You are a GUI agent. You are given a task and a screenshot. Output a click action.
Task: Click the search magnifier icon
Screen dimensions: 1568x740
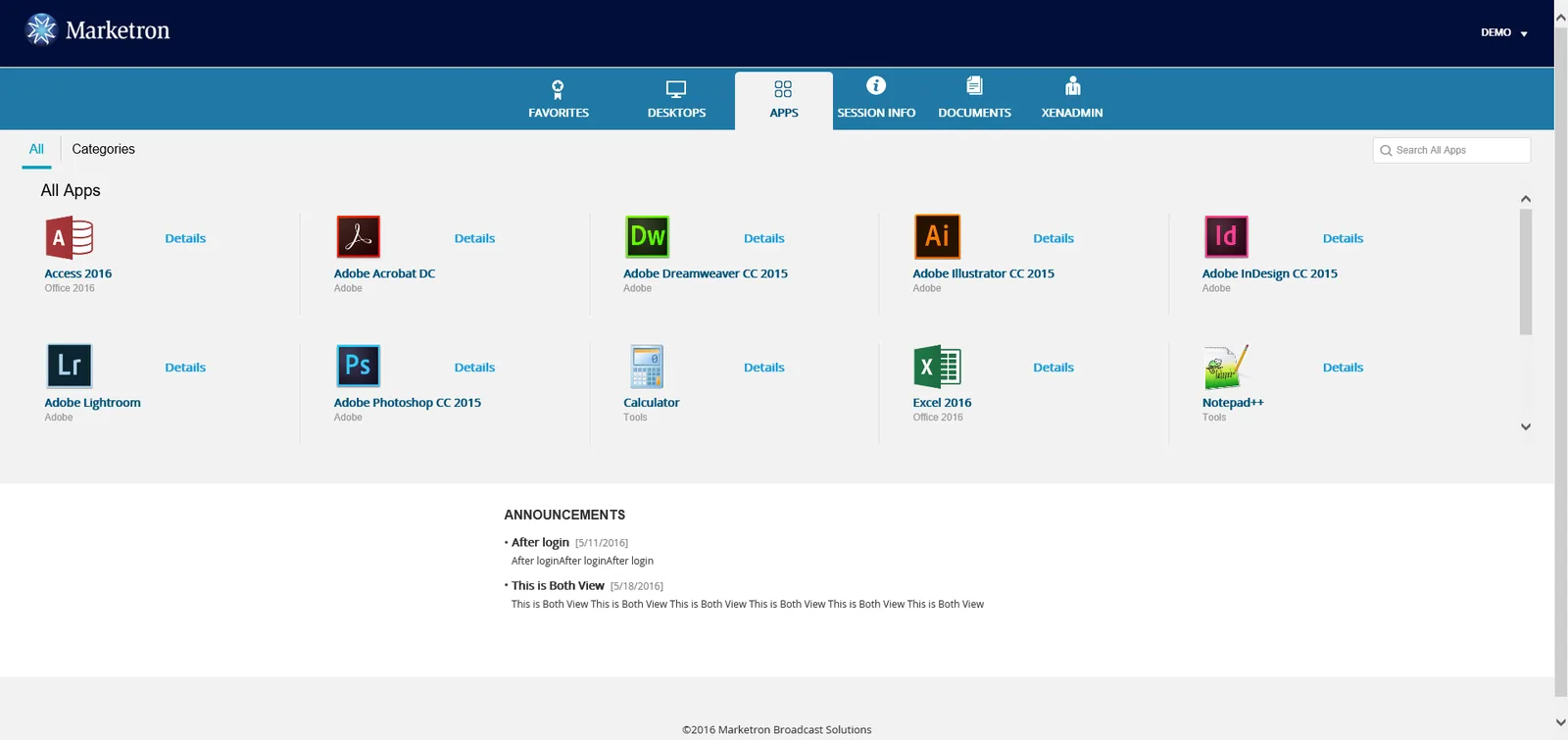click(x=1386, y=150)
